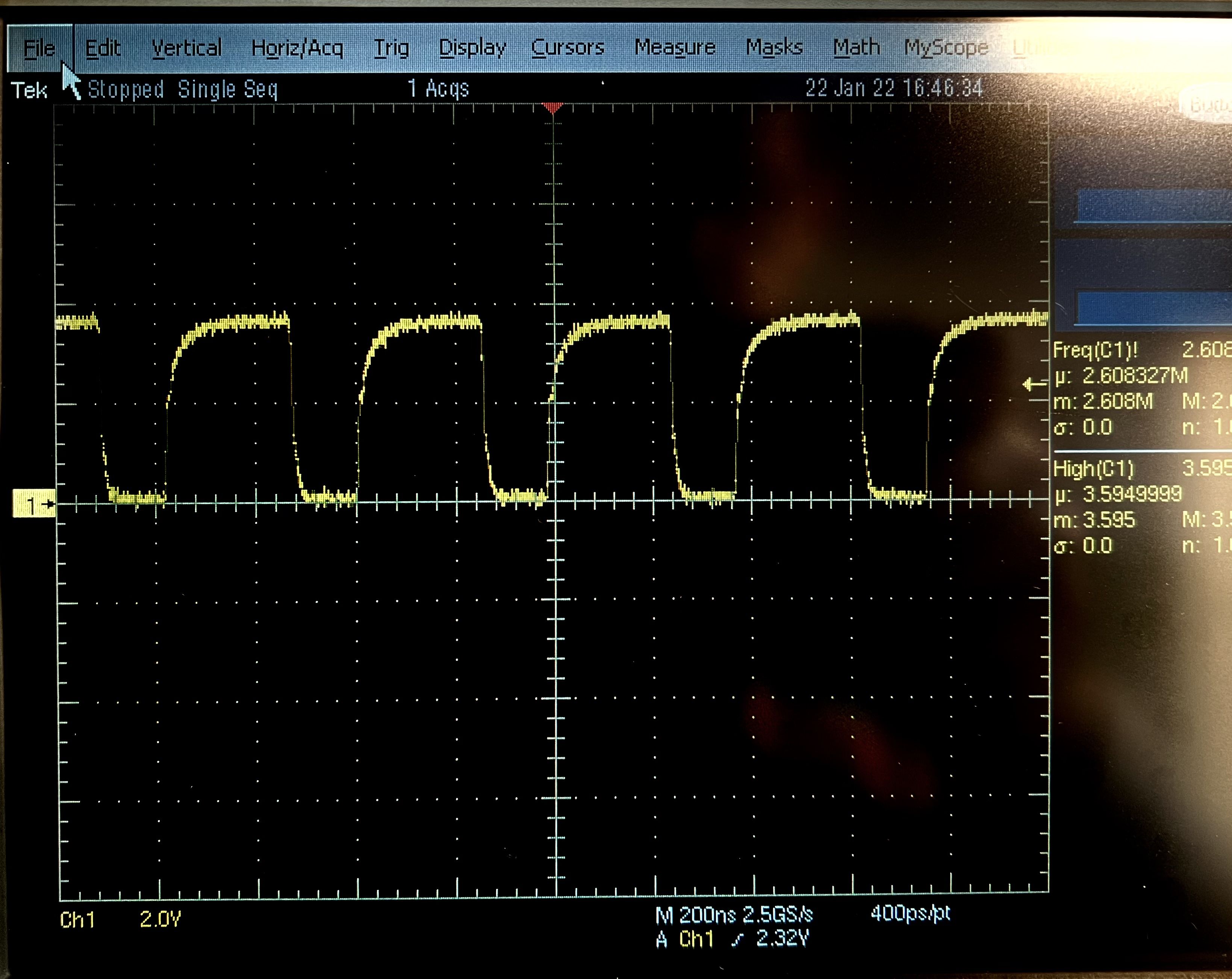Click the High(C1) measurement label
Screen dimensions: 1232x979
(x=1093, y=469)
